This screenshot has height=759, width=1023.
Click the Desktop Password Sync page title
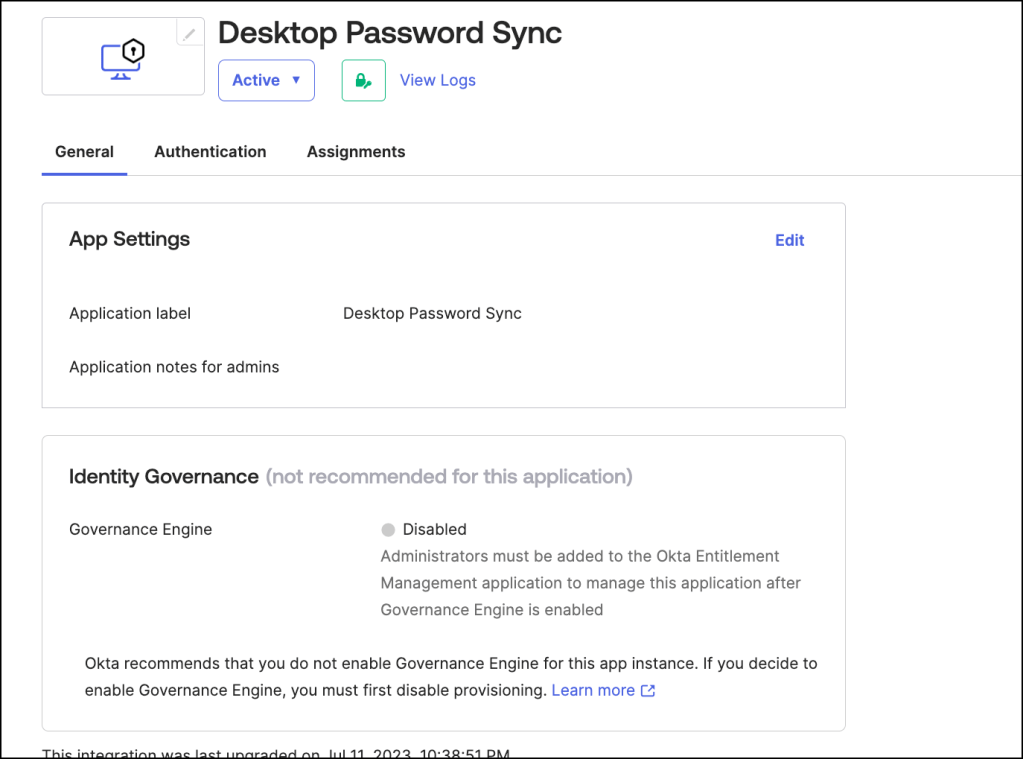pyautogui.click(x=390, y=33)
